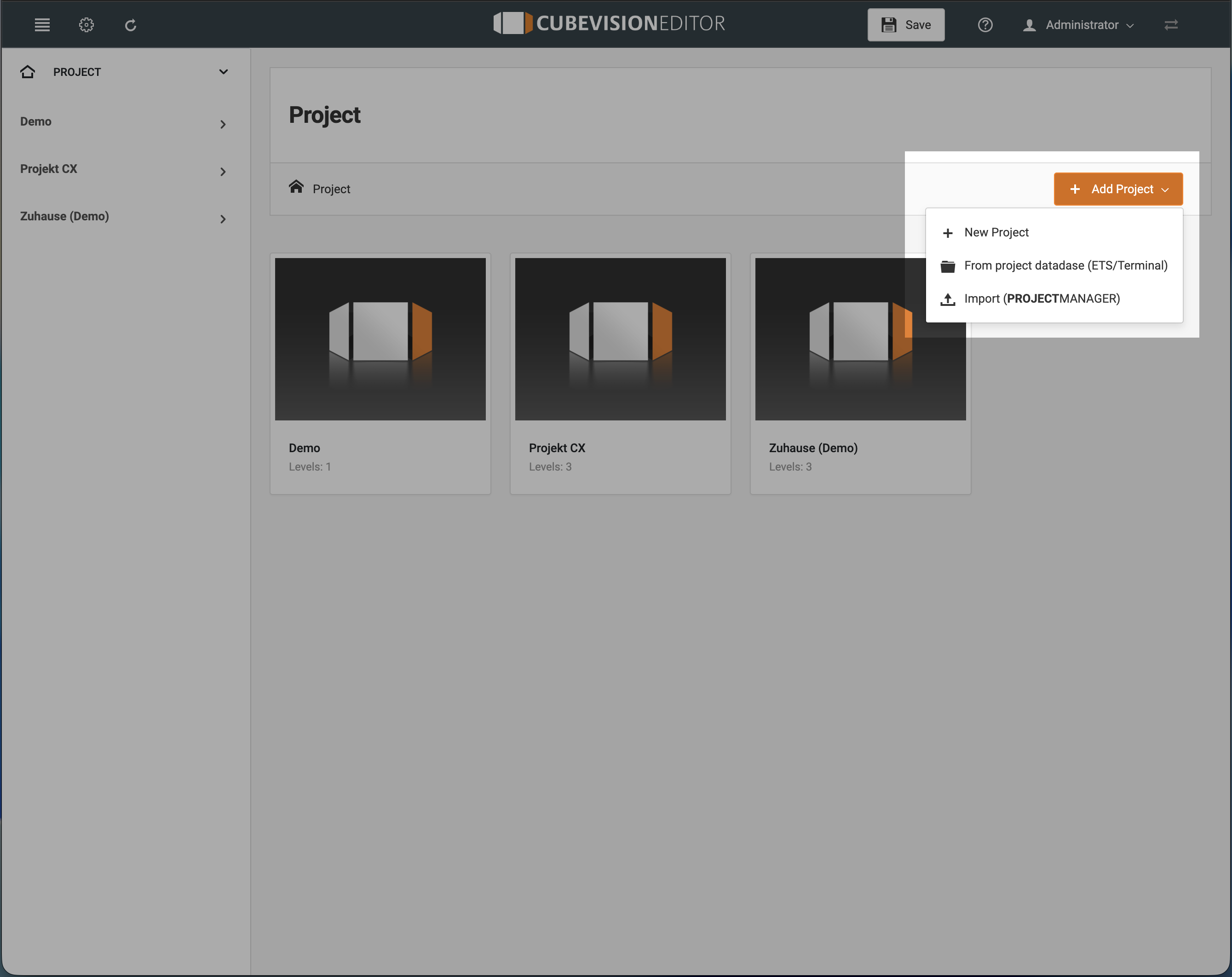Open the help question mark icon
The image size is (1232, 977).
coord(984,24)
